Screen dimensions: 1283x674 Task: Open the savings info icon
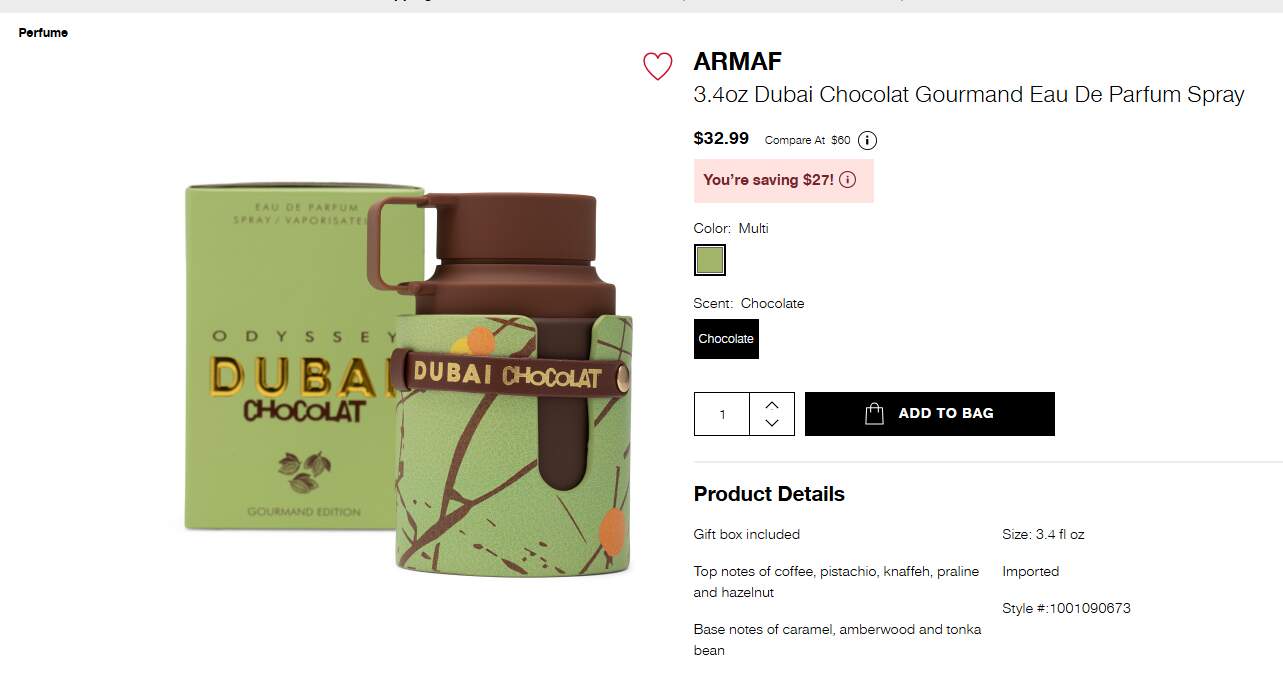pos(847,180)
